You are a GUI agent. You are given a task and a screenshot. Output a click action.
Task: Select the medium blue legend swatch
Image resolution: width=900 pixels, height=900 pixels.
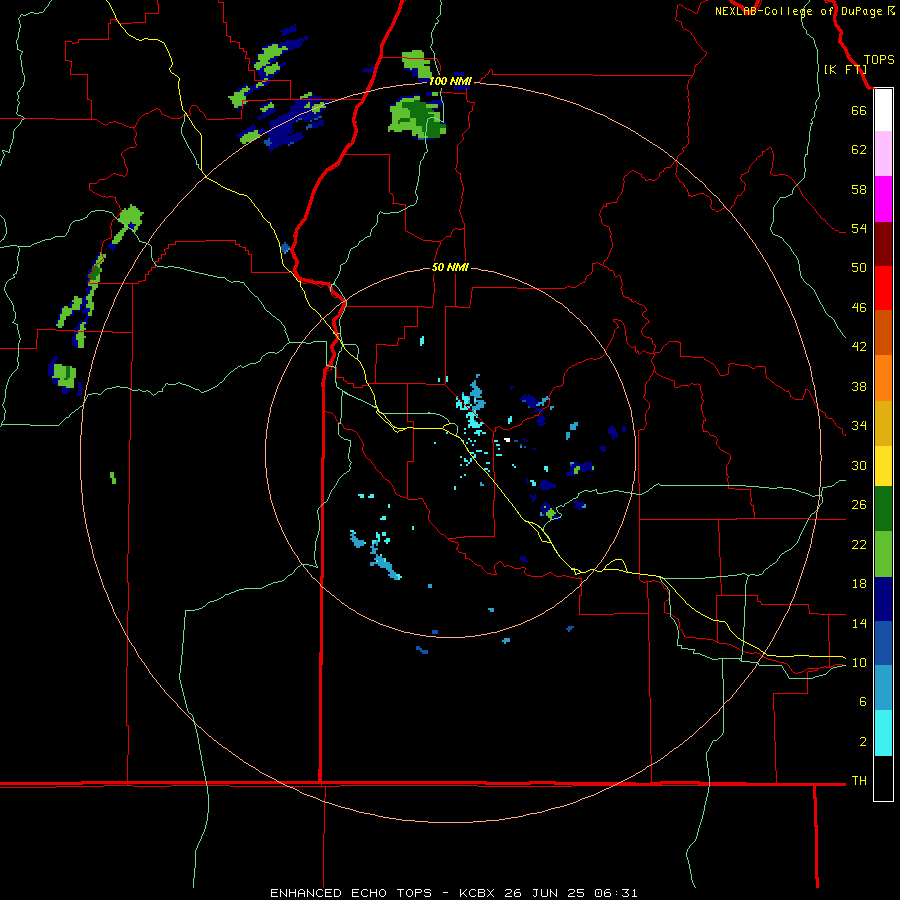pyautogui.click(x=883, y=643)
